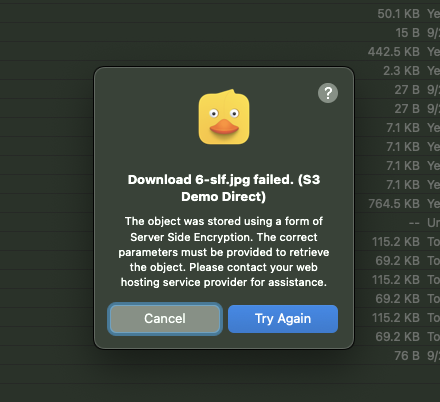Click the Cancel button in the dialog
This screenshot has height=402, width=440.
coord(165,319)
